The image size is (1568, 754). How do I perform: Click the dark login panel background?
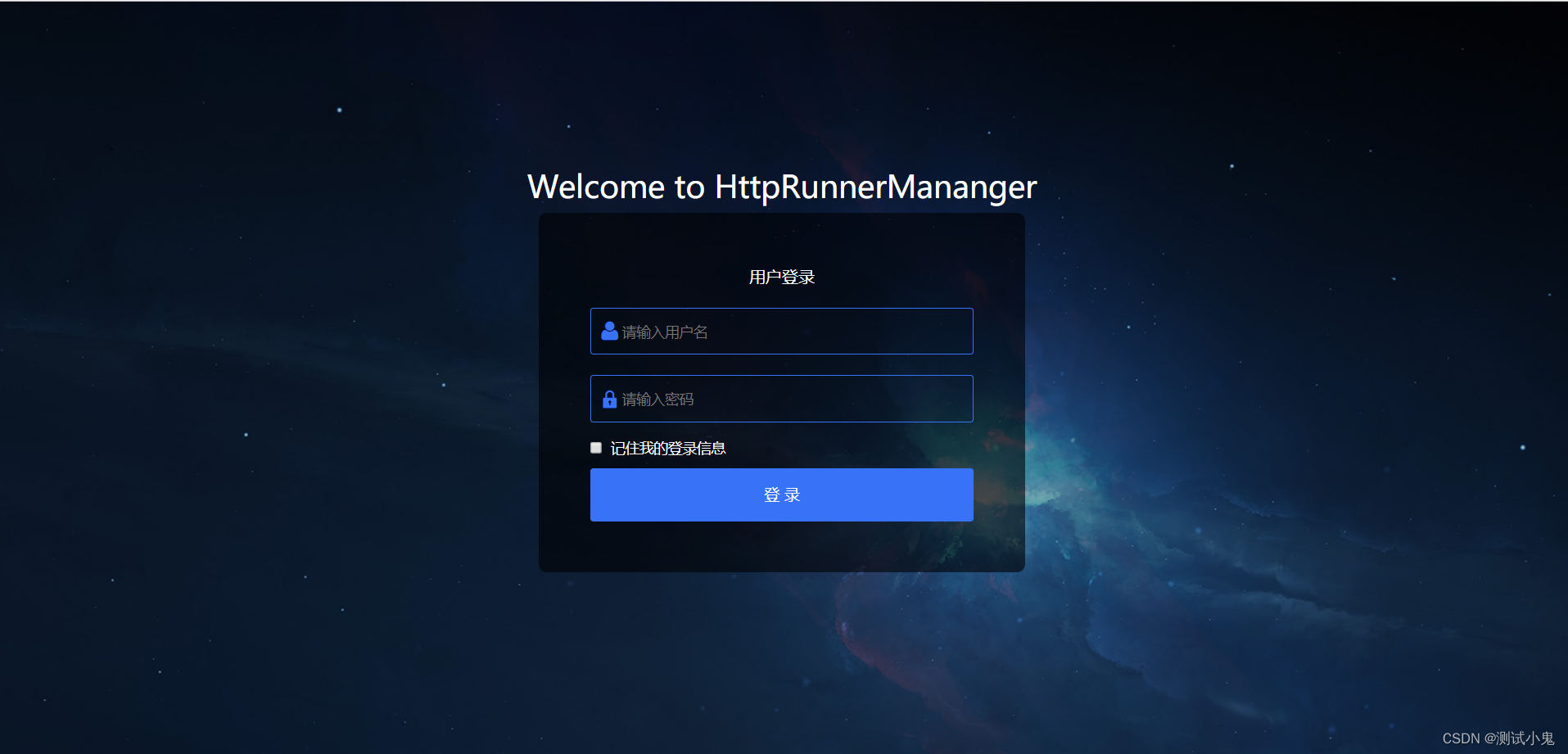(x=781, y=549)
